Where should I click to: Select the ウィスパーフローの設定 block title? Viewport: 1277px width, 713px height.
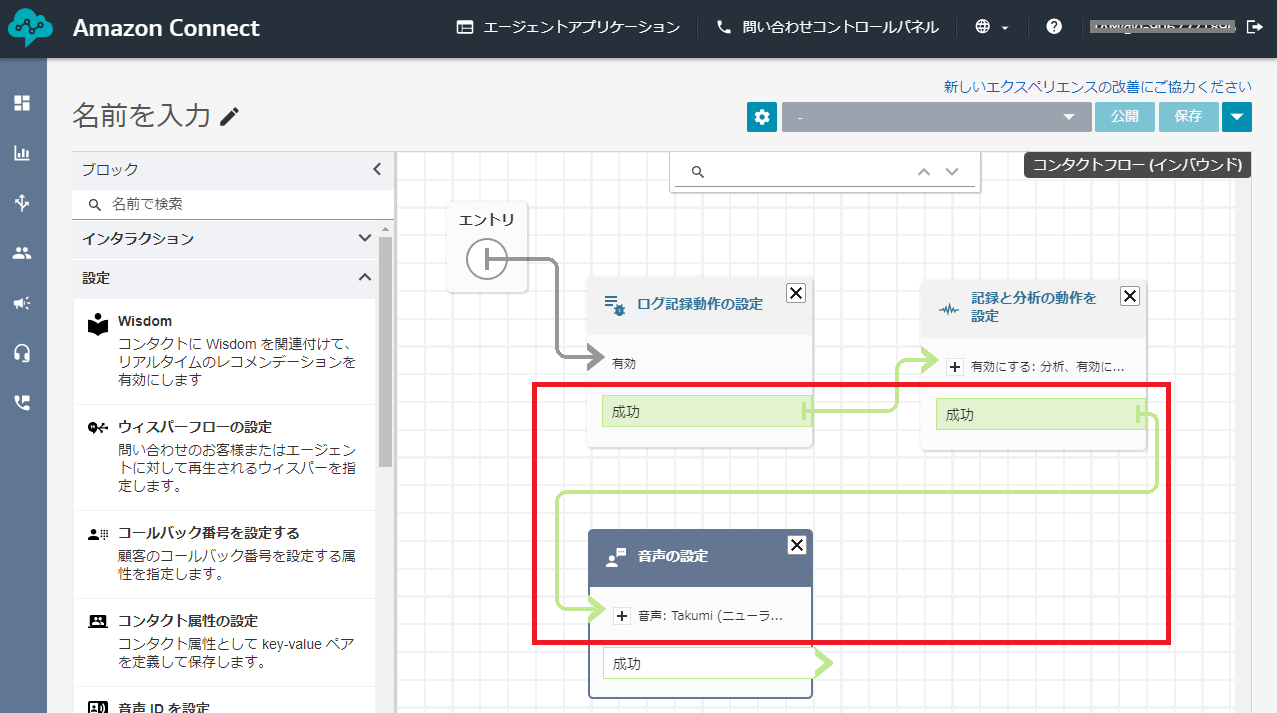click(194, 427)
